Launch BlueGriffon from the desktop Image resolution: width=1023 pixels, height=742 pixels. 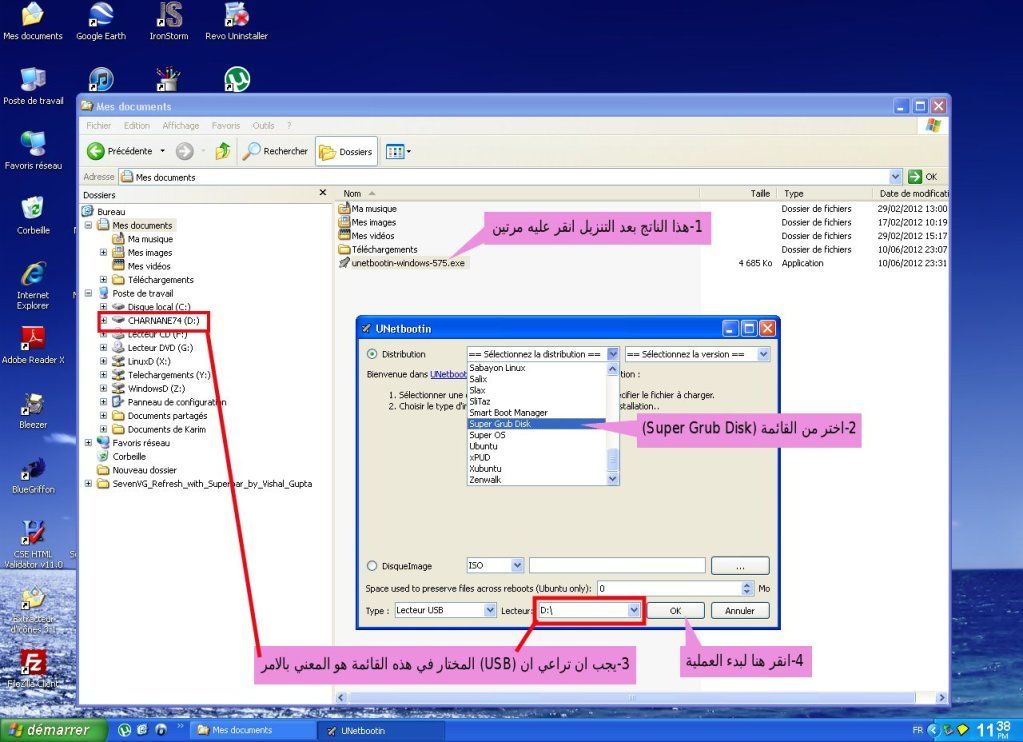click(x=33, y=474)
